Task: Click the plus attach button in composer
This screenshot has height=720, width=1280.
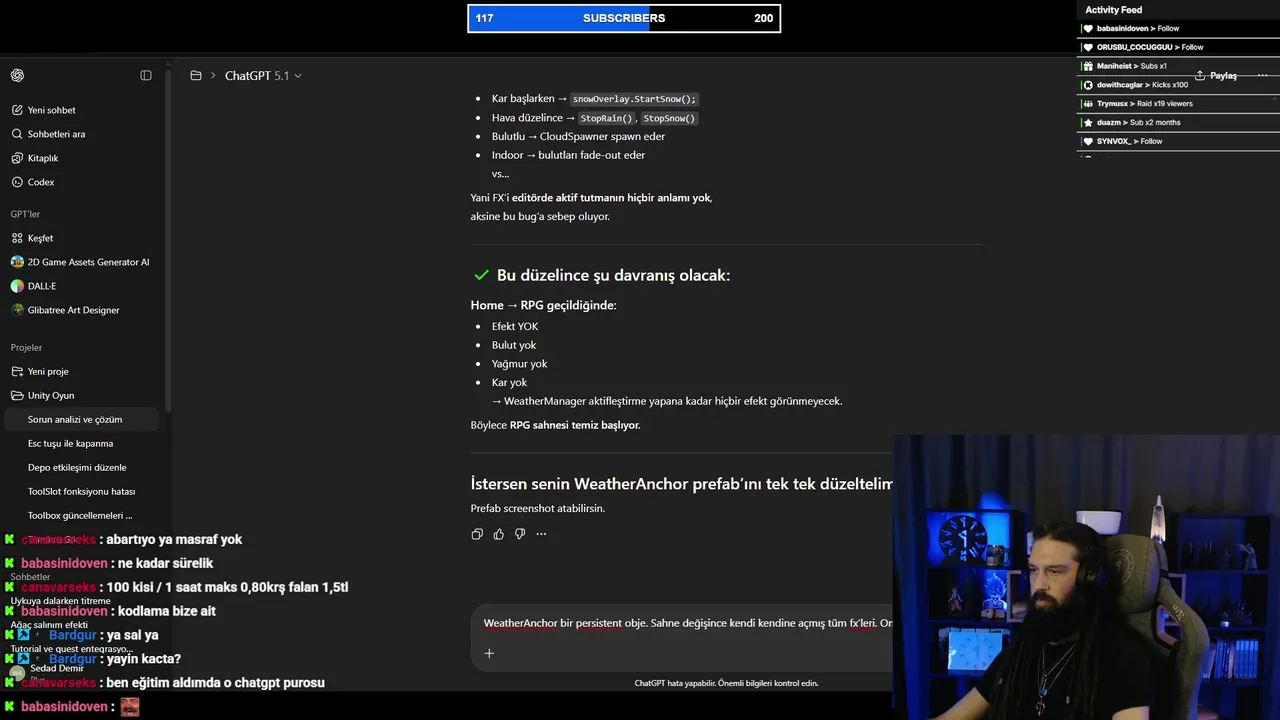Action: (489, 653)
